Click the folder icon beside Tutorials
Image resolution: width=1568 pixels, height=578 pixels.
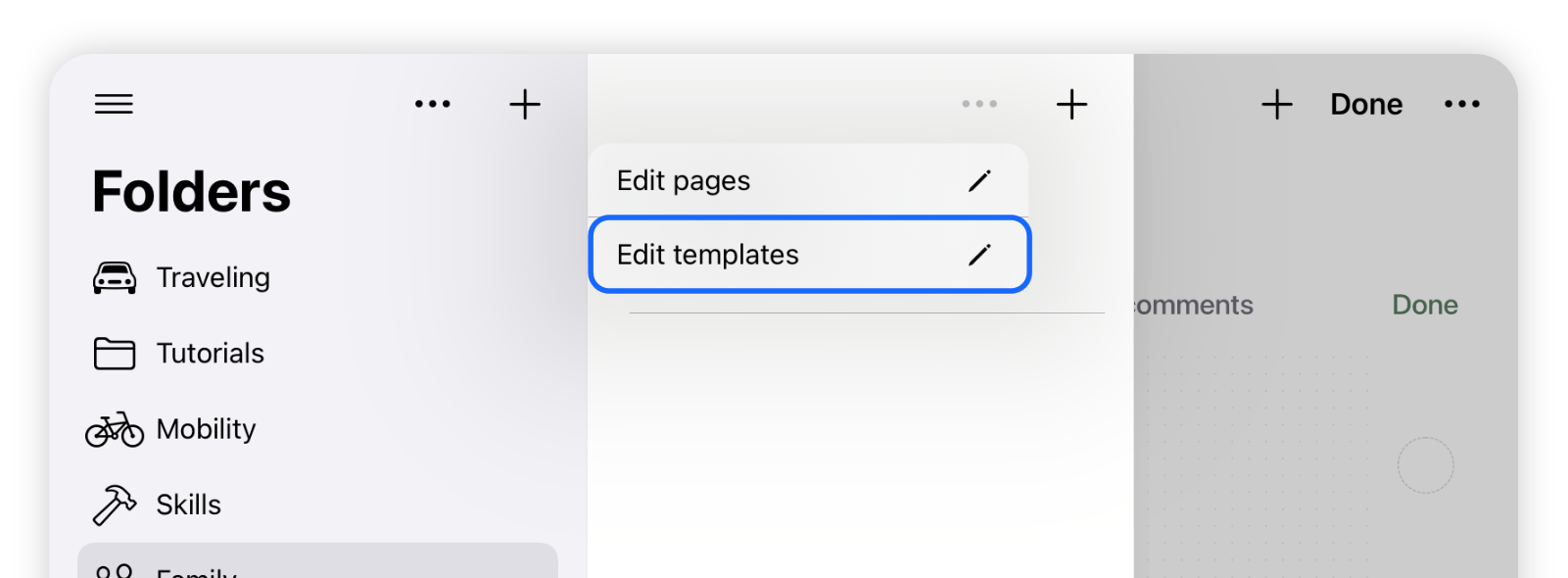coord(115,353)
